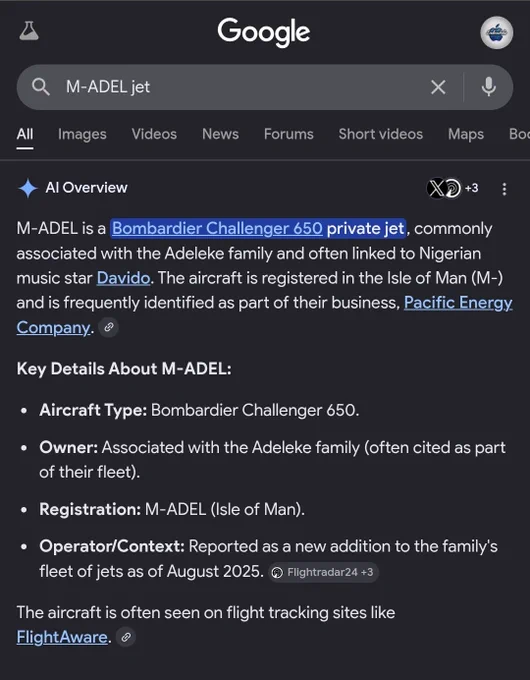Clear the search query with X
The height and width of the screenshot is (680, 530).
[438, 87]
